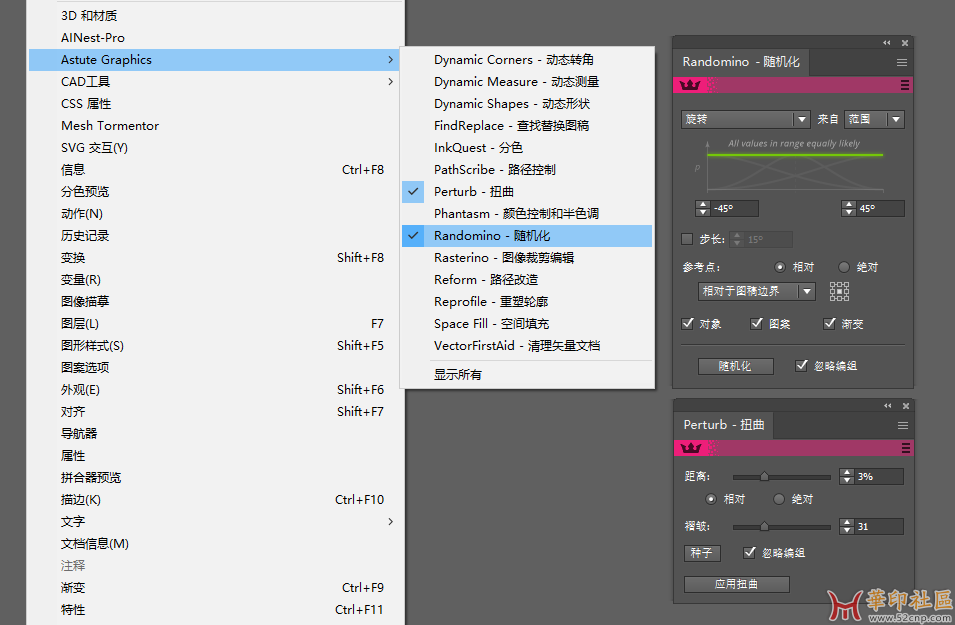Click the crown icon in Perturb panel

(x=691, y=448)
